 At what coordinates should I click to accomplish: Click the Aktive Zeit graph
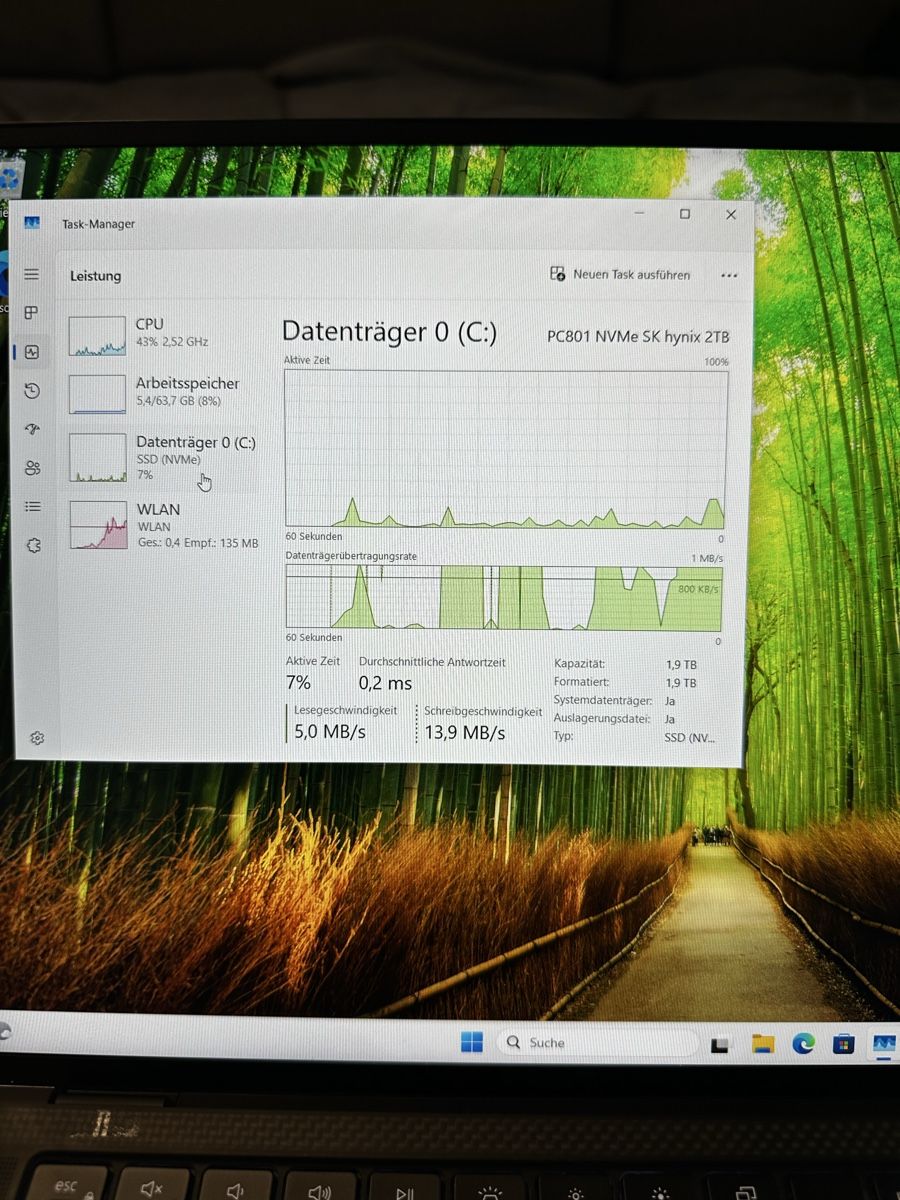[506, 449]
